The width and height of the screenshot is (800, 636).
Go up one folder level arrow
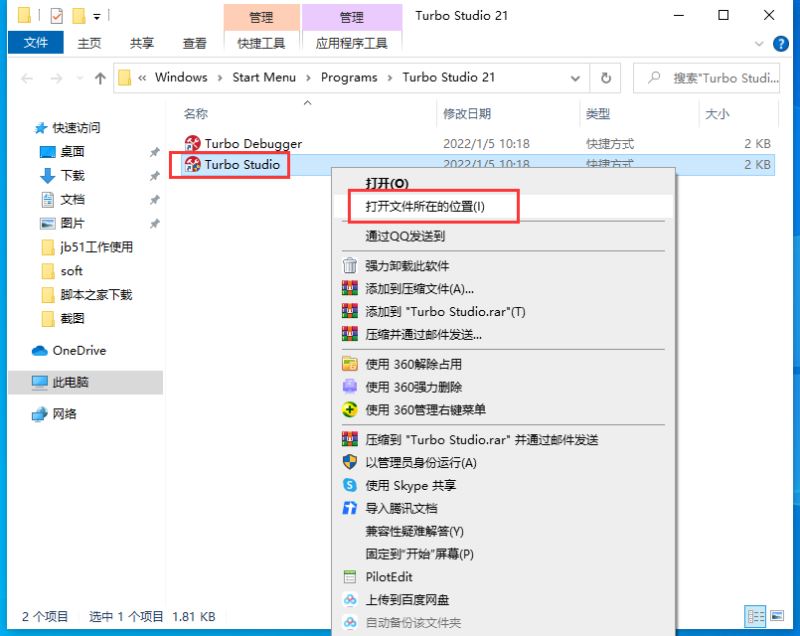click(x=100, y=78)
